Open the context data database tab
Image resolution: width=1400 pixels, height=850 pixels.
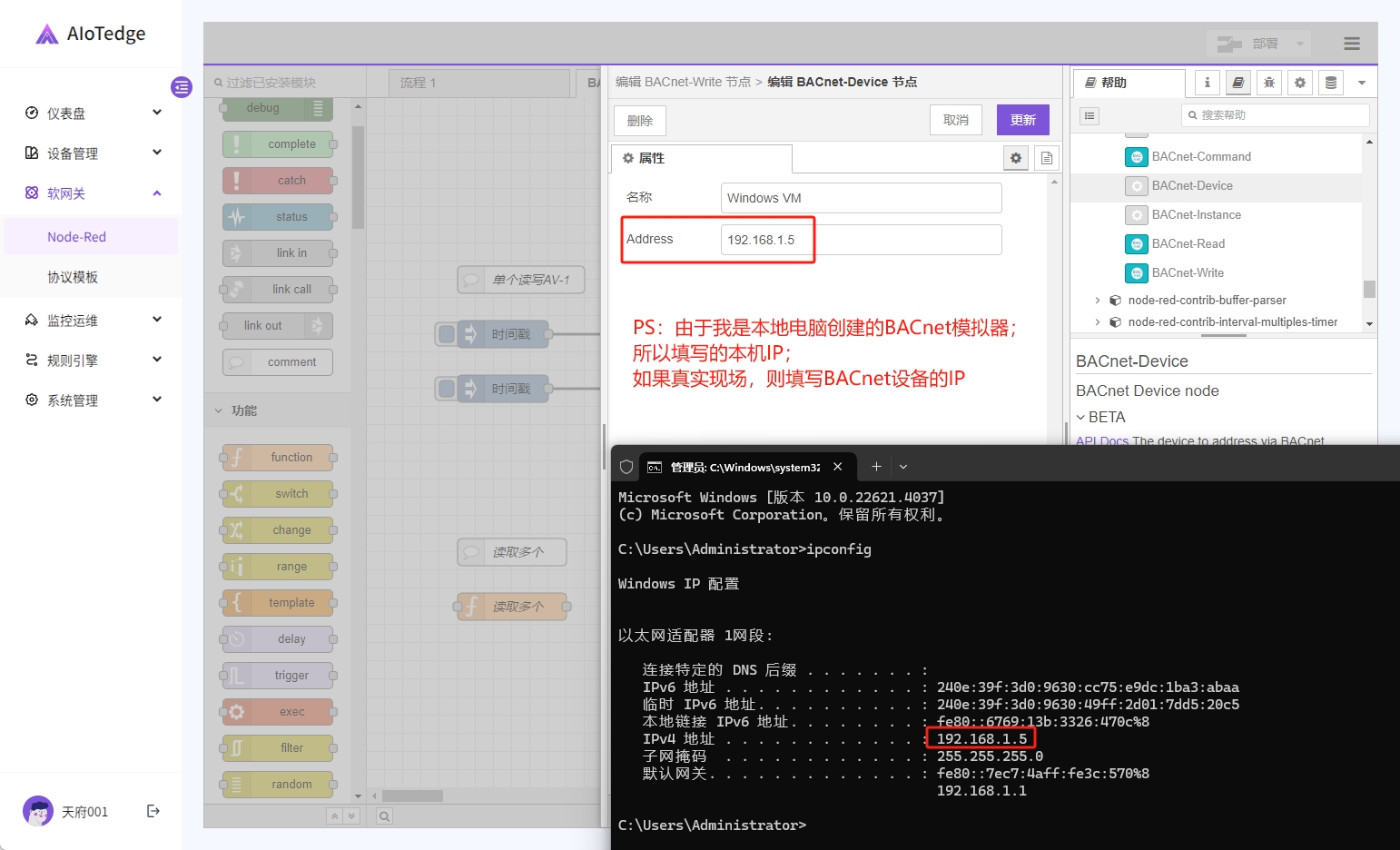(1331, 83)
